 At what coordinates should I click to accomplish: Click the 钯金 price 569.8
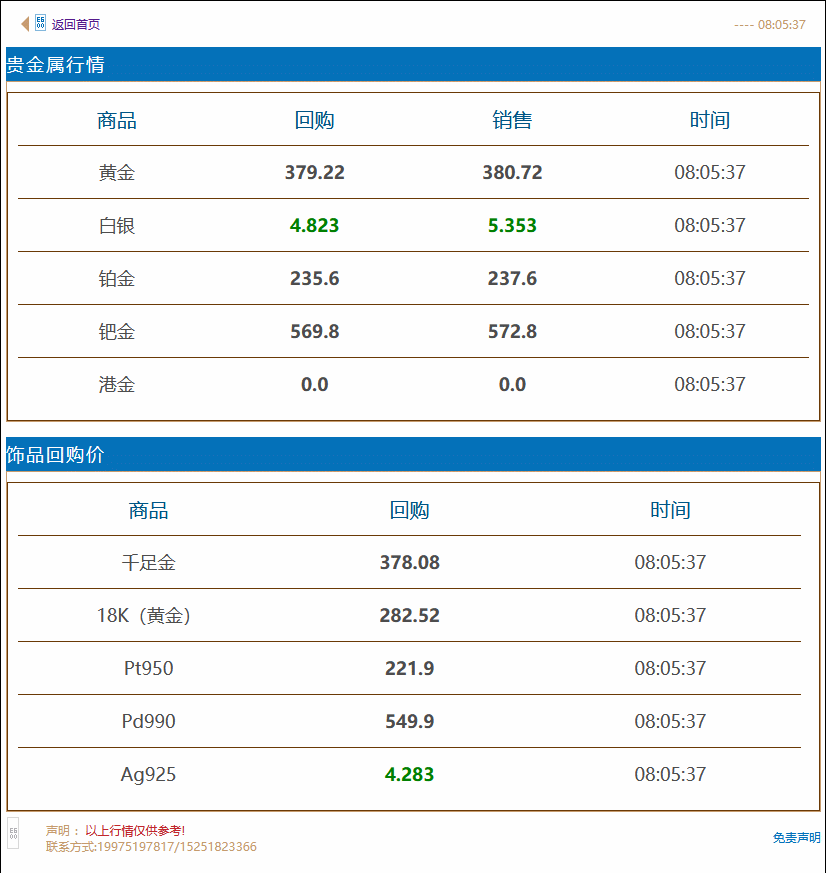315,331
